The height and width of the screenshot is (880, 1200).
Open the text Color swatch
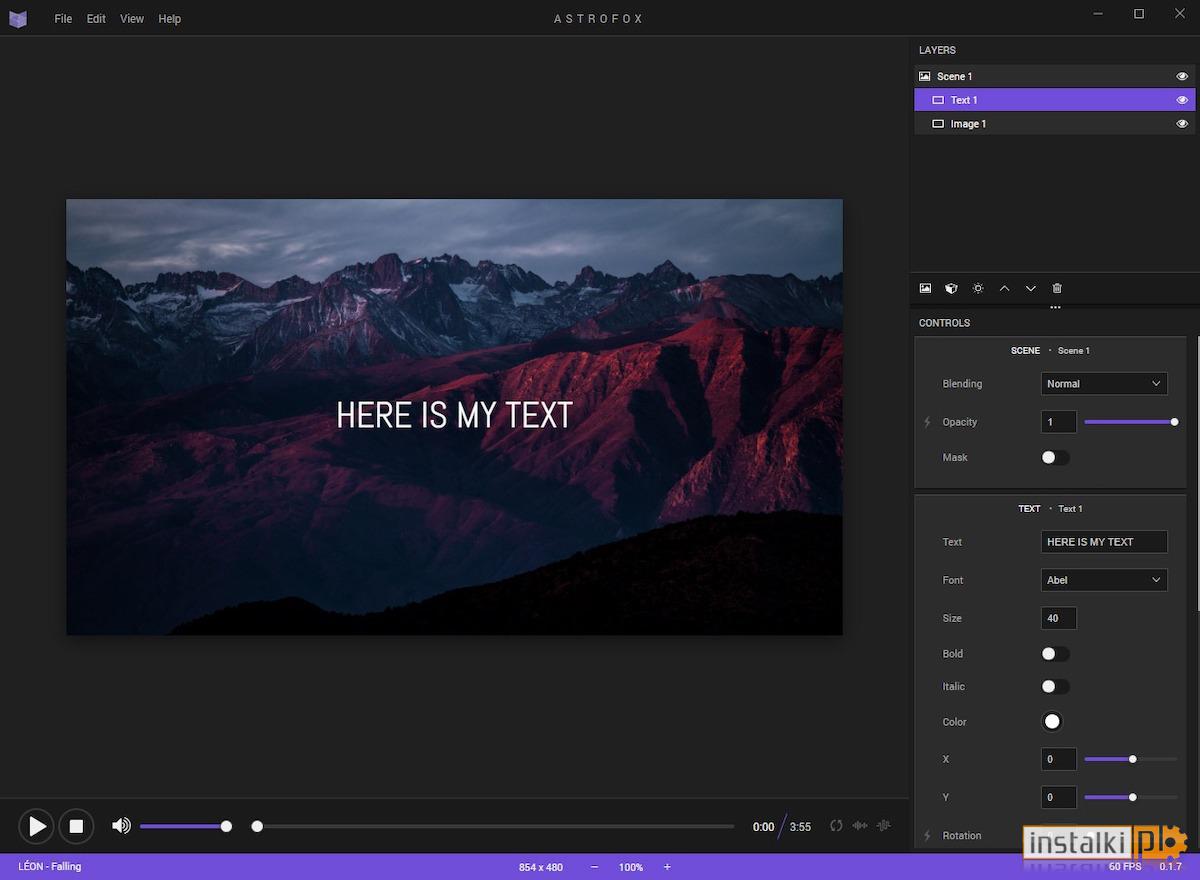coord(1052,722)
